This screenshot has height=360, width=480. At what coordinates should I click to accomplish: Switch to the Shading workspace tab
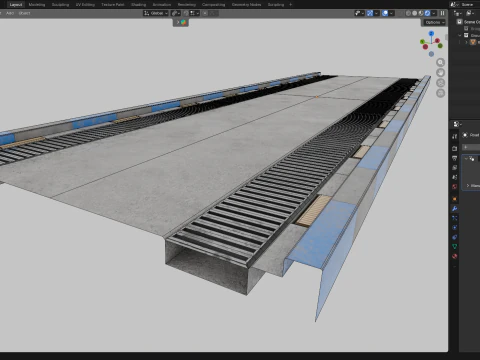139,5
